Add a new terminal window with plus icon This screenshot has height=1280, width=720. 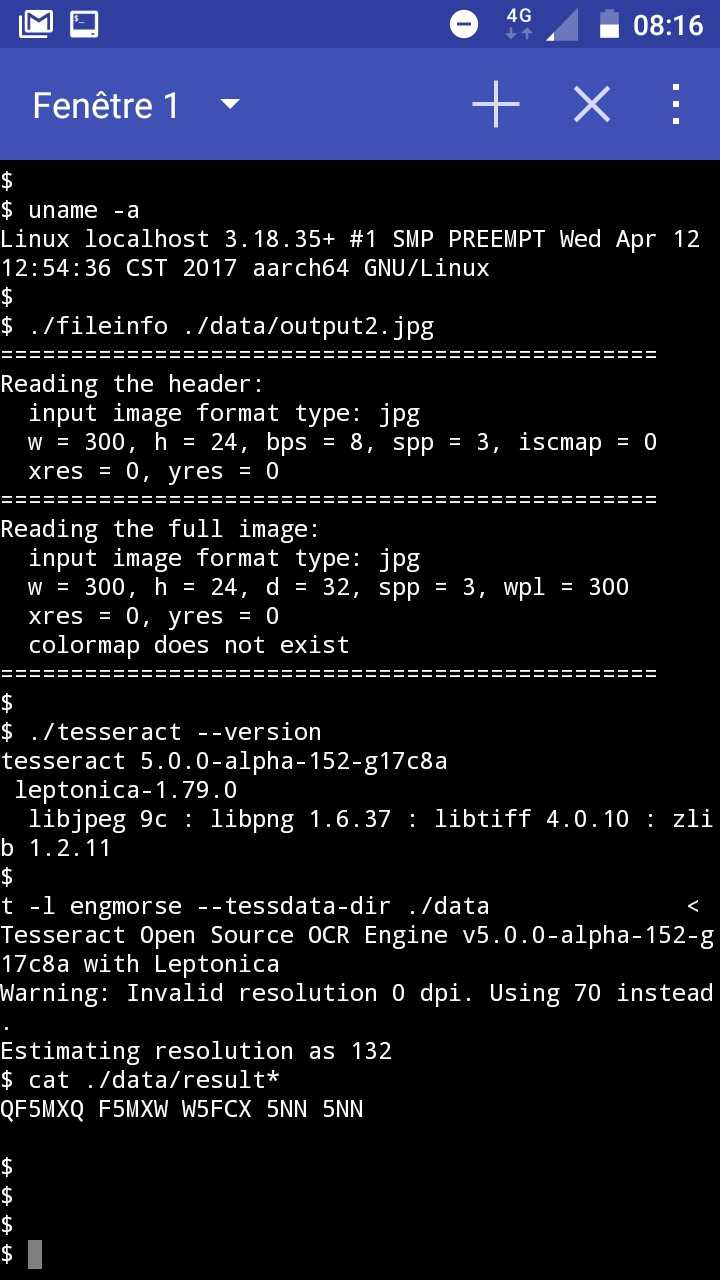click(496, 104)
